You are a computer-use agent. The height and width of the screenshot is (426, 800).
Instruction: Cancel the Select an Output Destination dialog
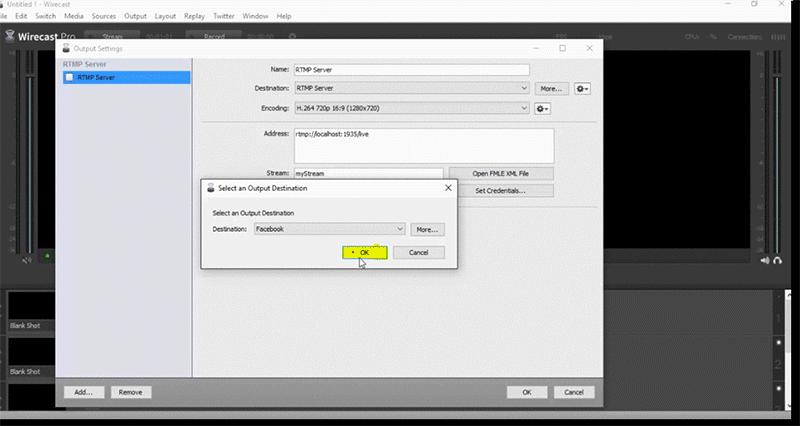418,253
